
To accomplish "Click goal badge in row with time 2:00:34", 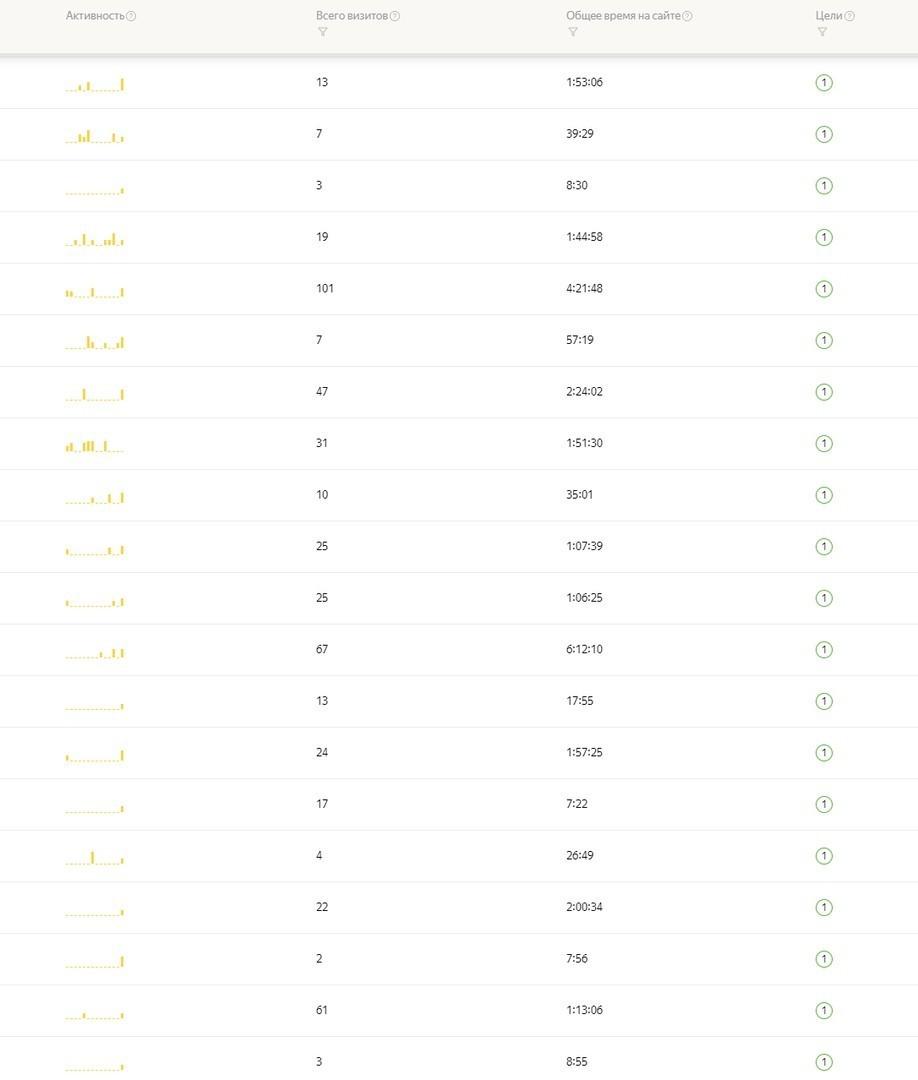I will click(x=824, y=907).
